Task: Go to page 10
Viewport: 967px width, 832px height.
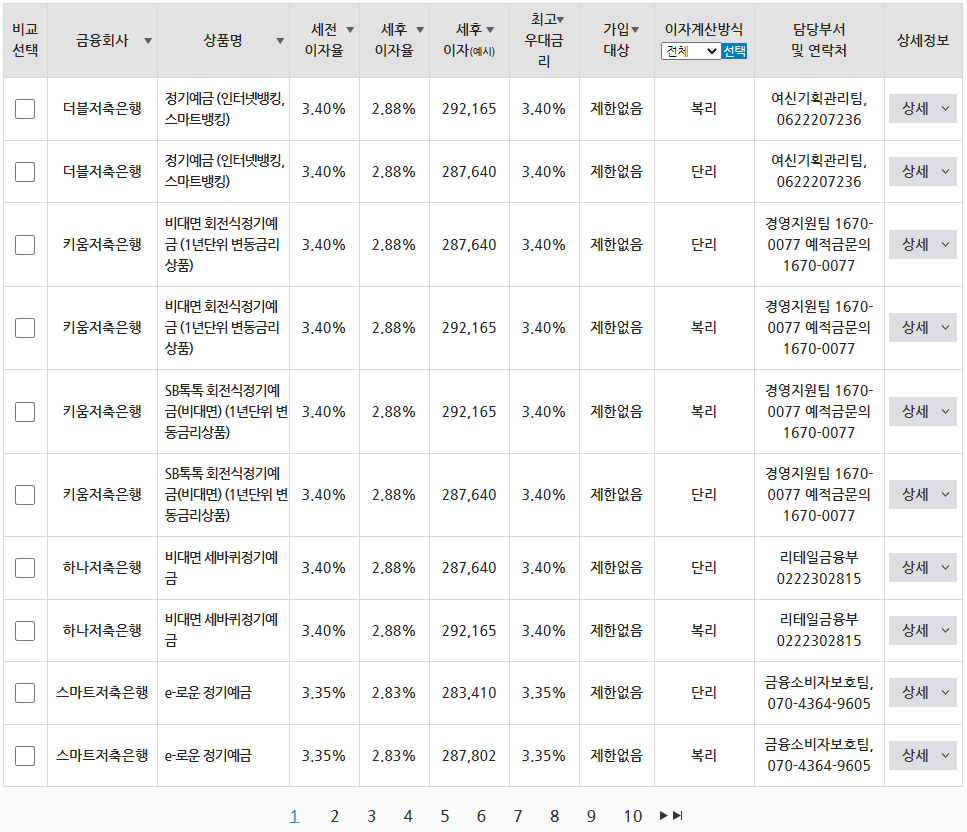Action: pyautogui.click(x=633, y=816)
